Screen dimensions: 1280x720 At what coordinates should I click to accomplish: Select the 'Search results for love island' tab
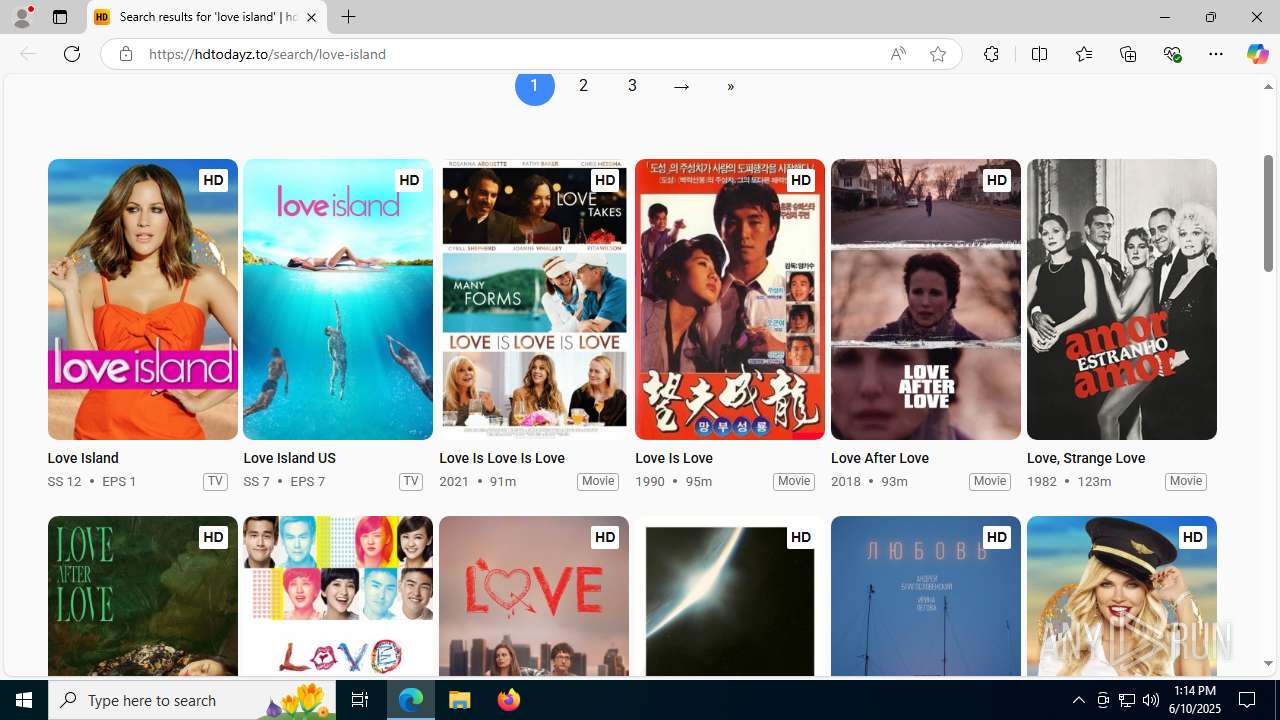(207, 17)
